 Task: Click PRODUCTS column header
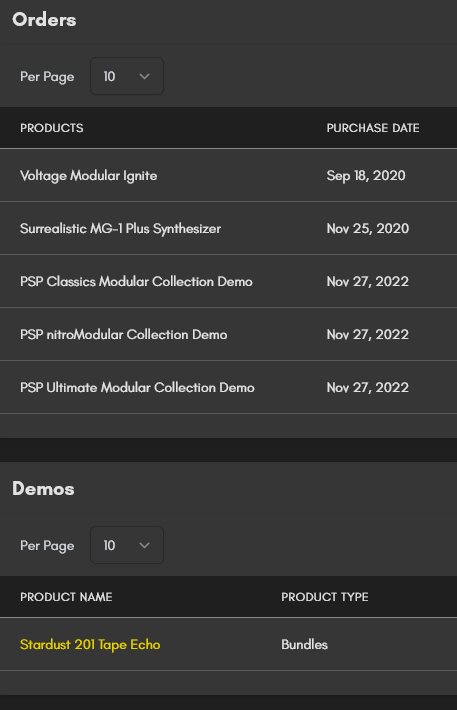(x=52, y=128)
